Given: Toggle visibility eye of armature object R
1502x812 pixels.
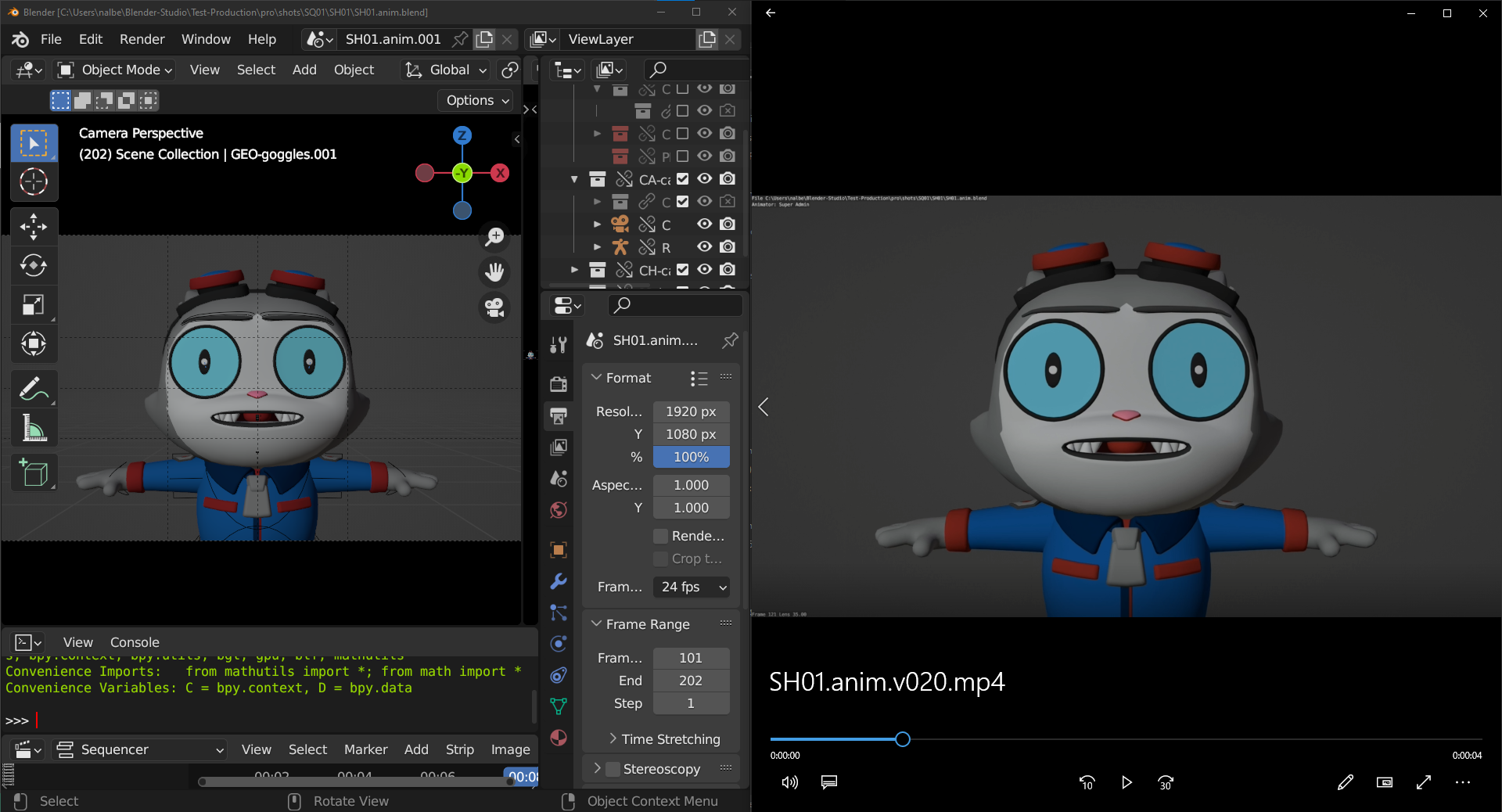Looking at the screenshot, I should (705, 247).
